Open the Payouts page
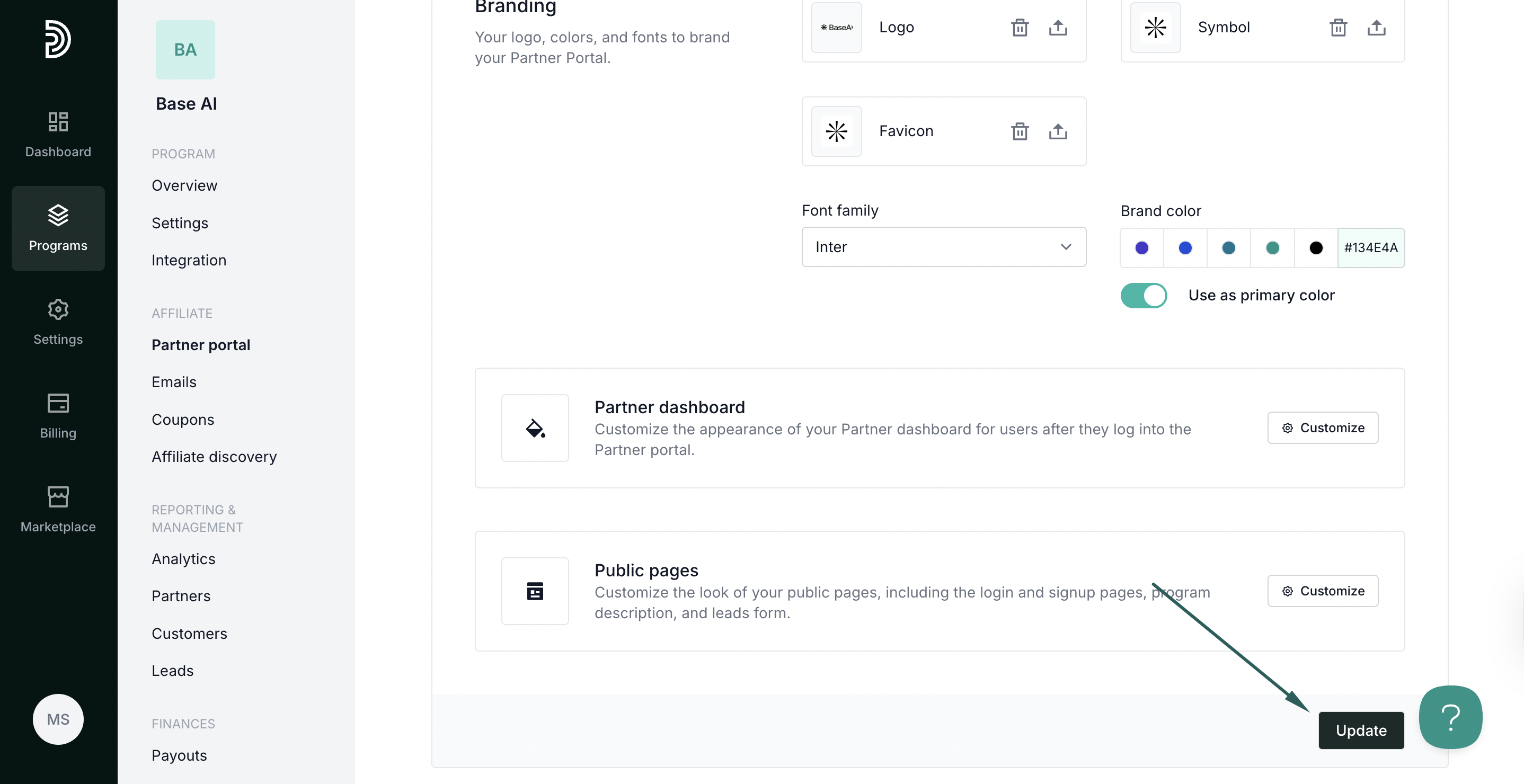This screenshot has height=784, width=1524. tap(179, 755)
